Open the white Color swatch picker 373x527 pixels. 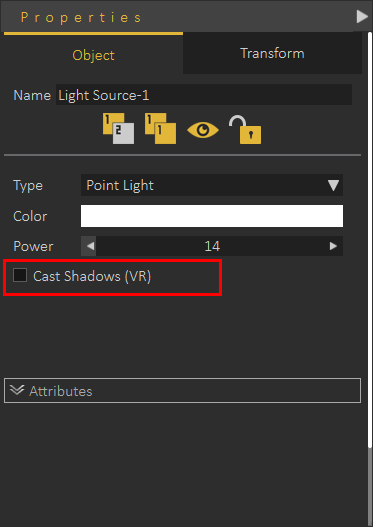click(212, 216)
